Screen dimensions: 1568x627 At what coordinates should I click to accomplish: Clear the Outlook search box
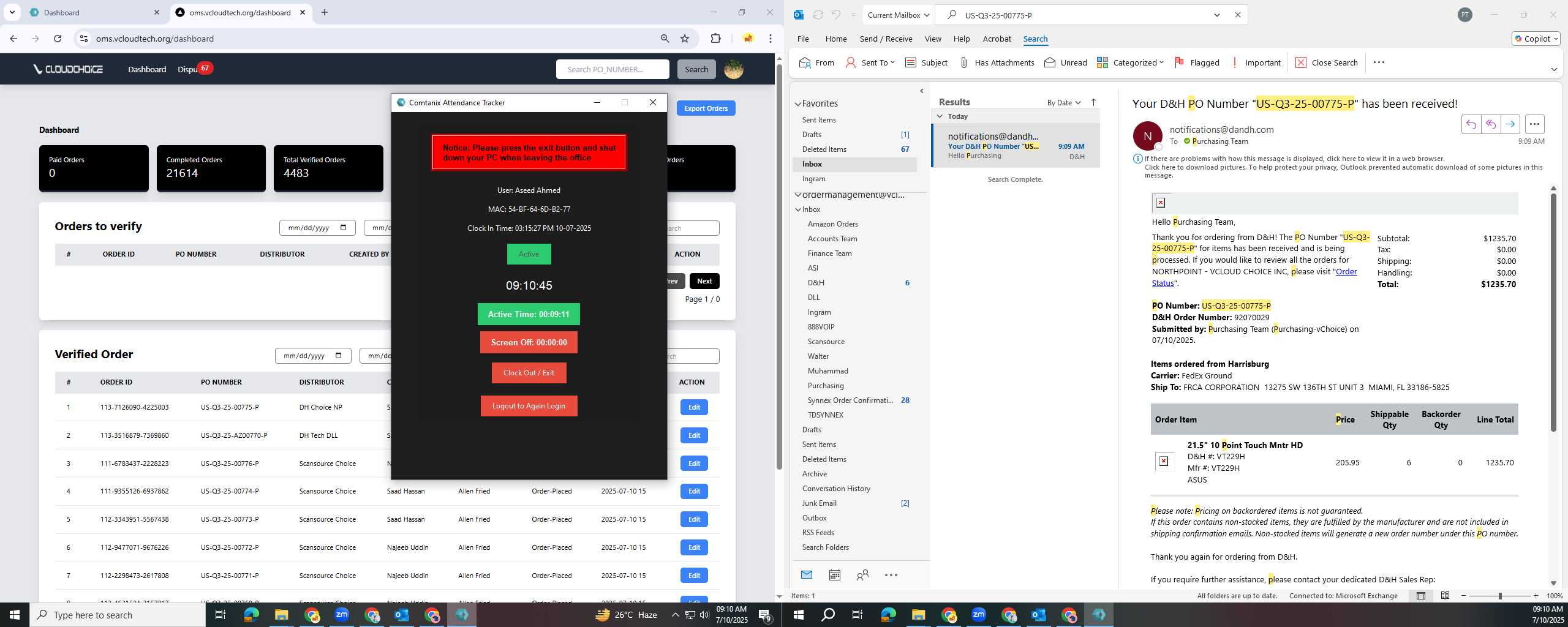1237,15
